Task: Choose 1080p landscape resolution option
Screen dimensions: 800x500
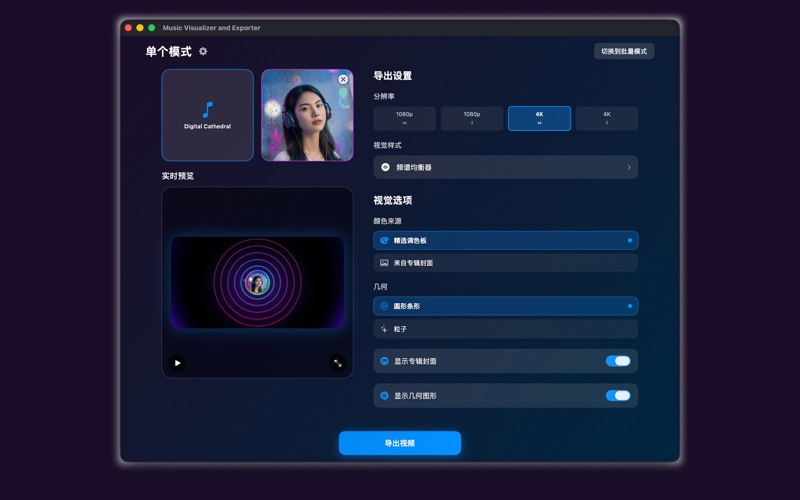Action: 405,118
